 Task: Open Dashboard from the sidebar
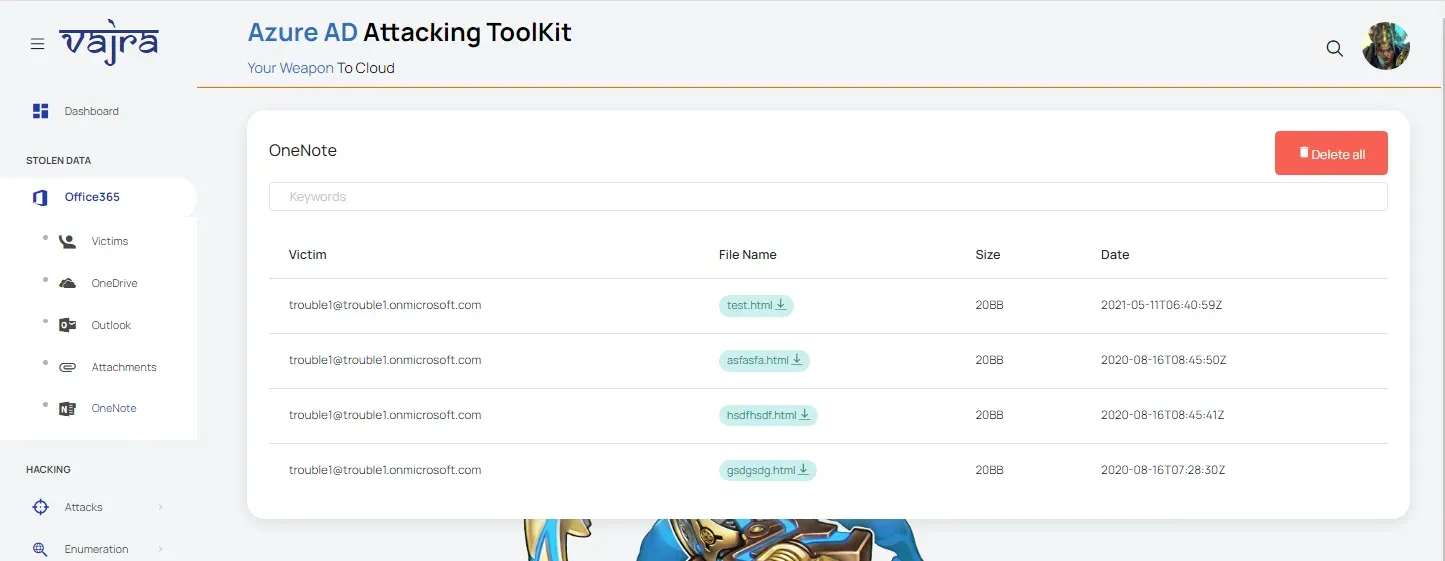(92, 111)
